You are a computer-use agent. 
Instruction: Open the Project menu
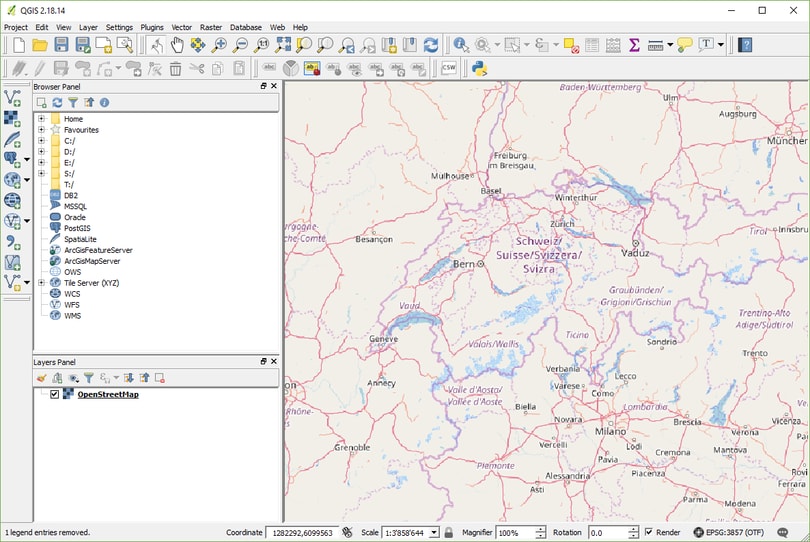click(16, 27)
